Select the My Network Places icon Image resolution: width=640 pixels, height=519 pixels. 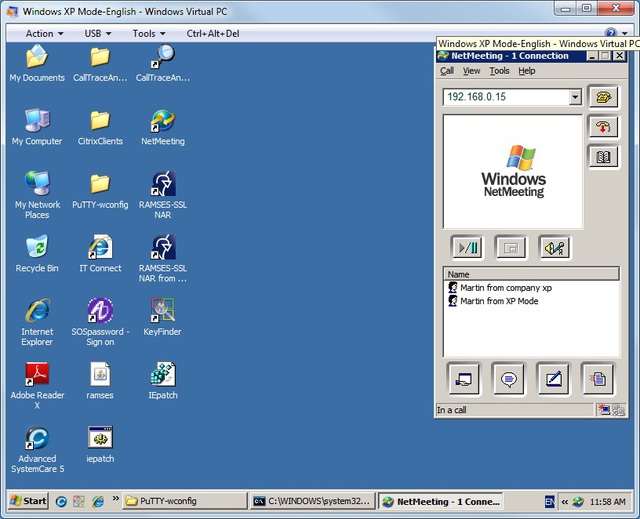pyautogui.click(x=37, y=195)
